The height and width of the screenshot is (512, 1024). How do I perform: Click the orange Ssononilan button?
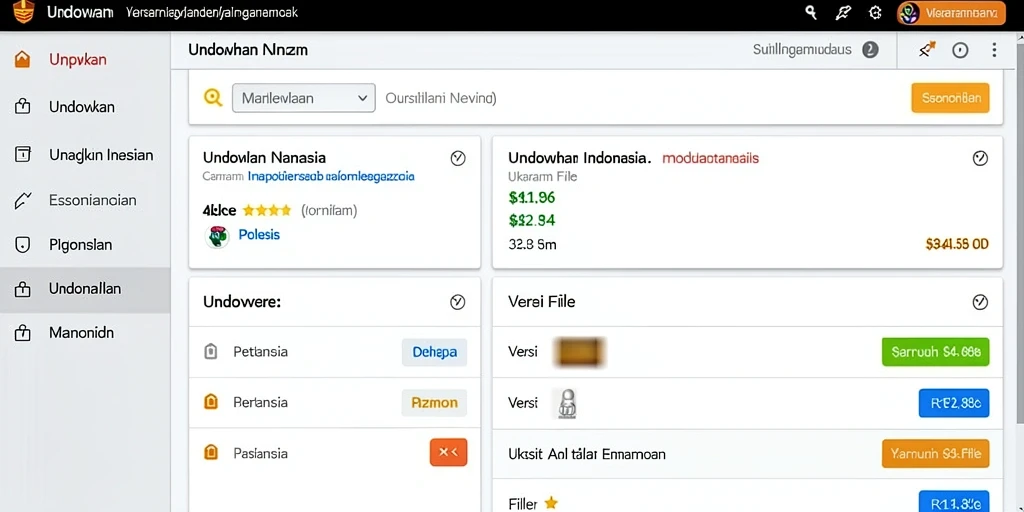coord(950,98)
